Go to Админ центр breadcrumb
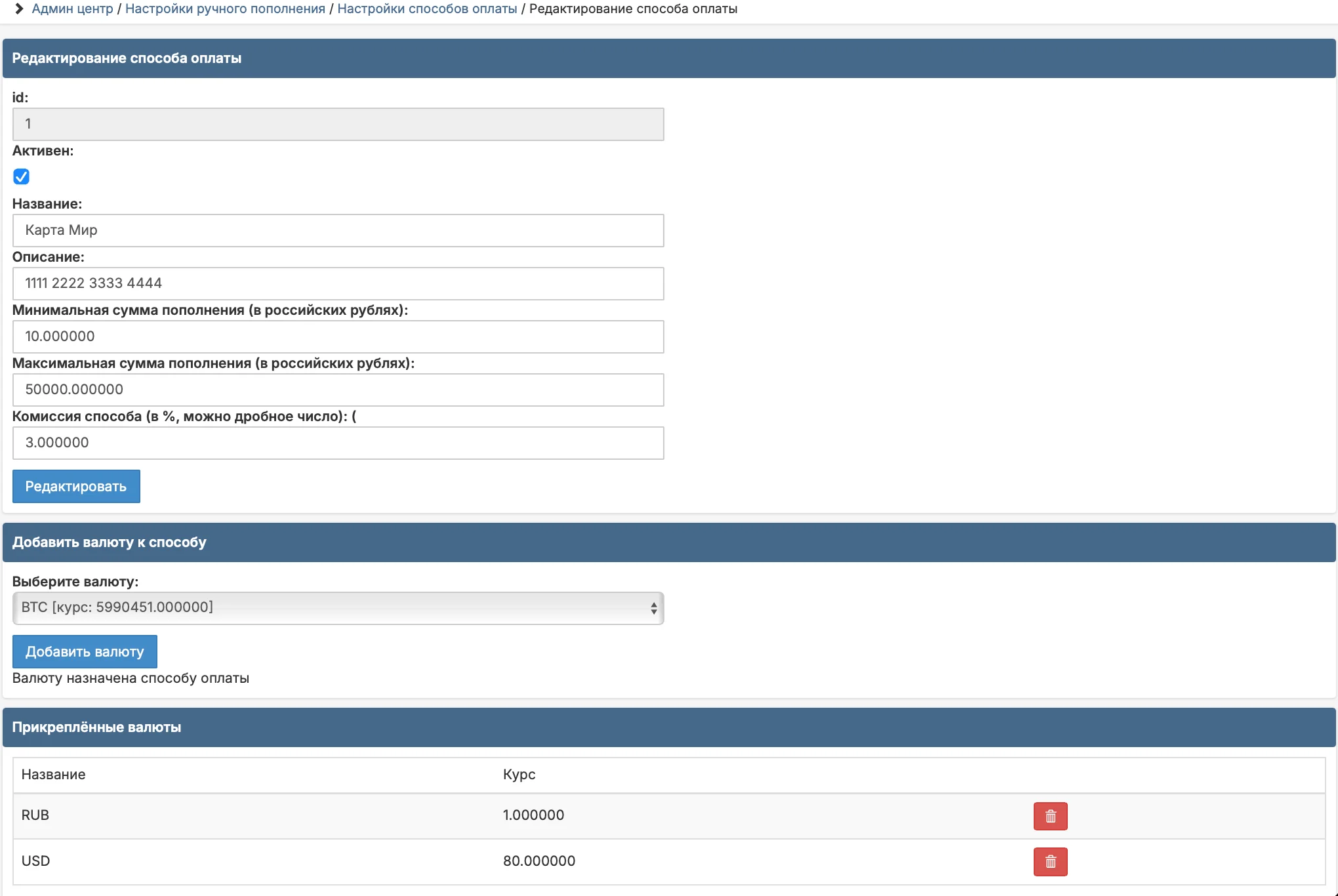The image size is (1338, 896). pos(72,9)
